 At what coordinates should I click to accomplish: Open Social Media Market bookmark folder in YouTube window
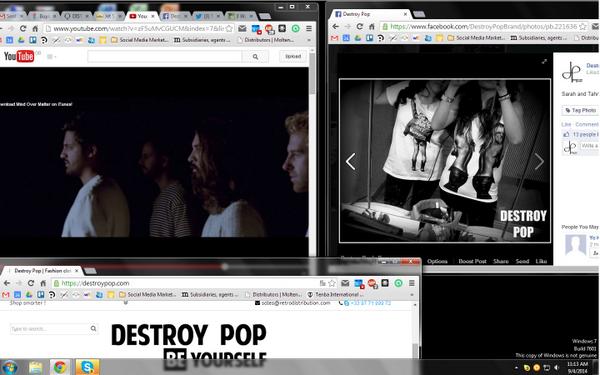coord(140,40)
